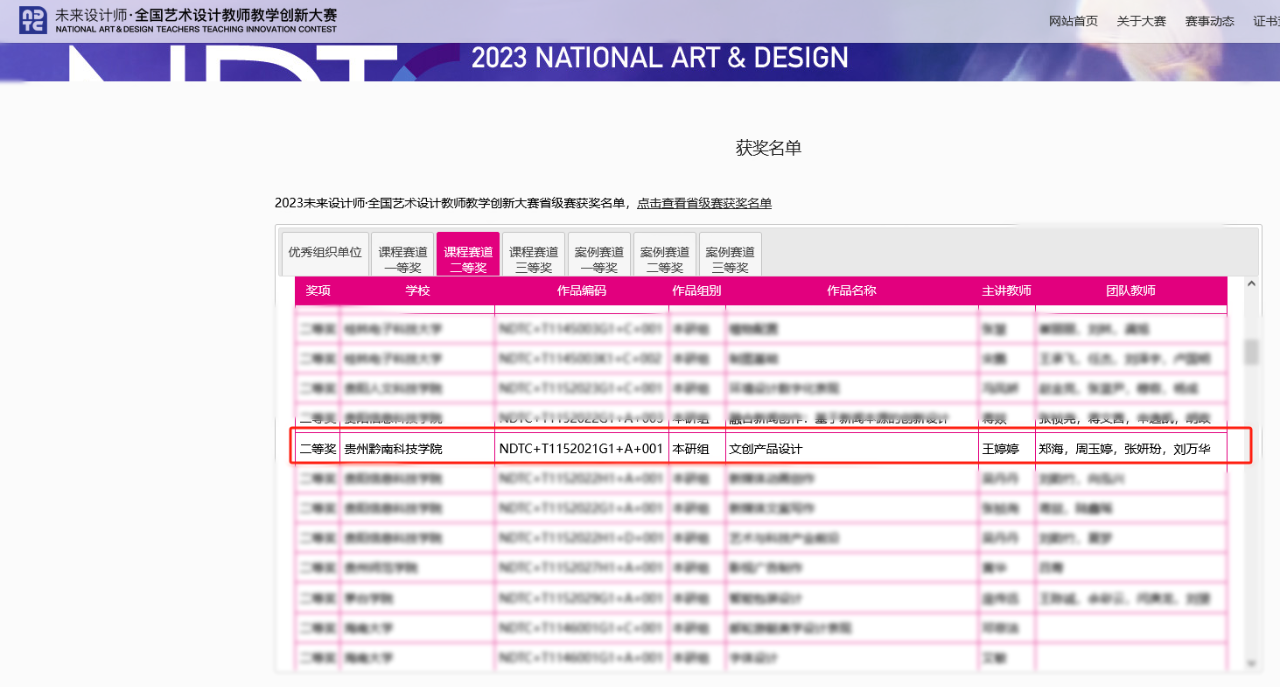
Task: Click the 作品名称 column header
Action: (x=851, y=291)
